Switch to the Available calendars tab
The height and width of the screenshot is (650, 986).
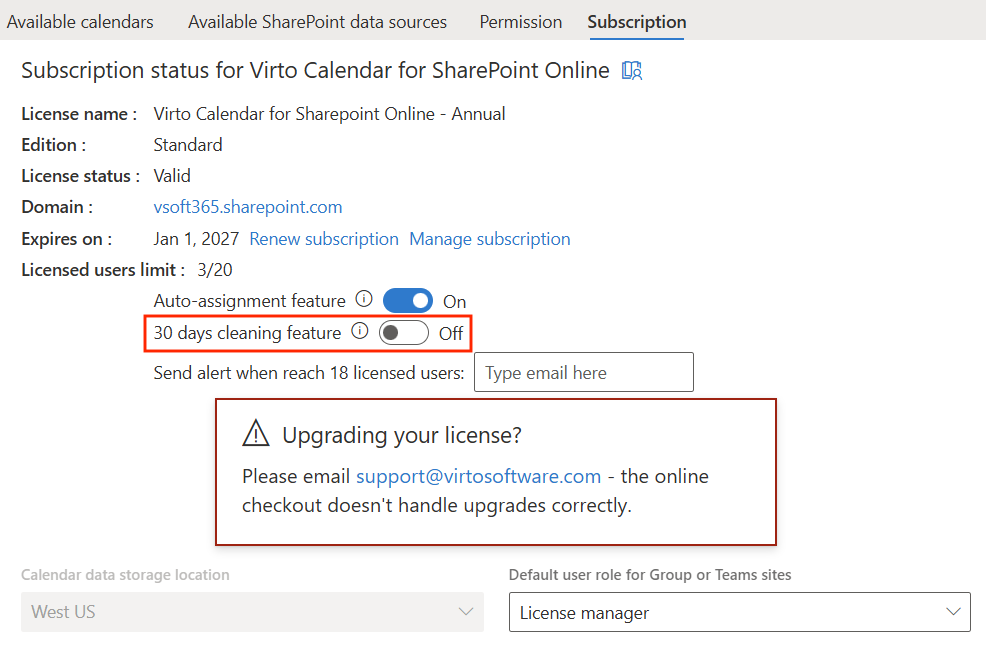(x=81, y=21)
